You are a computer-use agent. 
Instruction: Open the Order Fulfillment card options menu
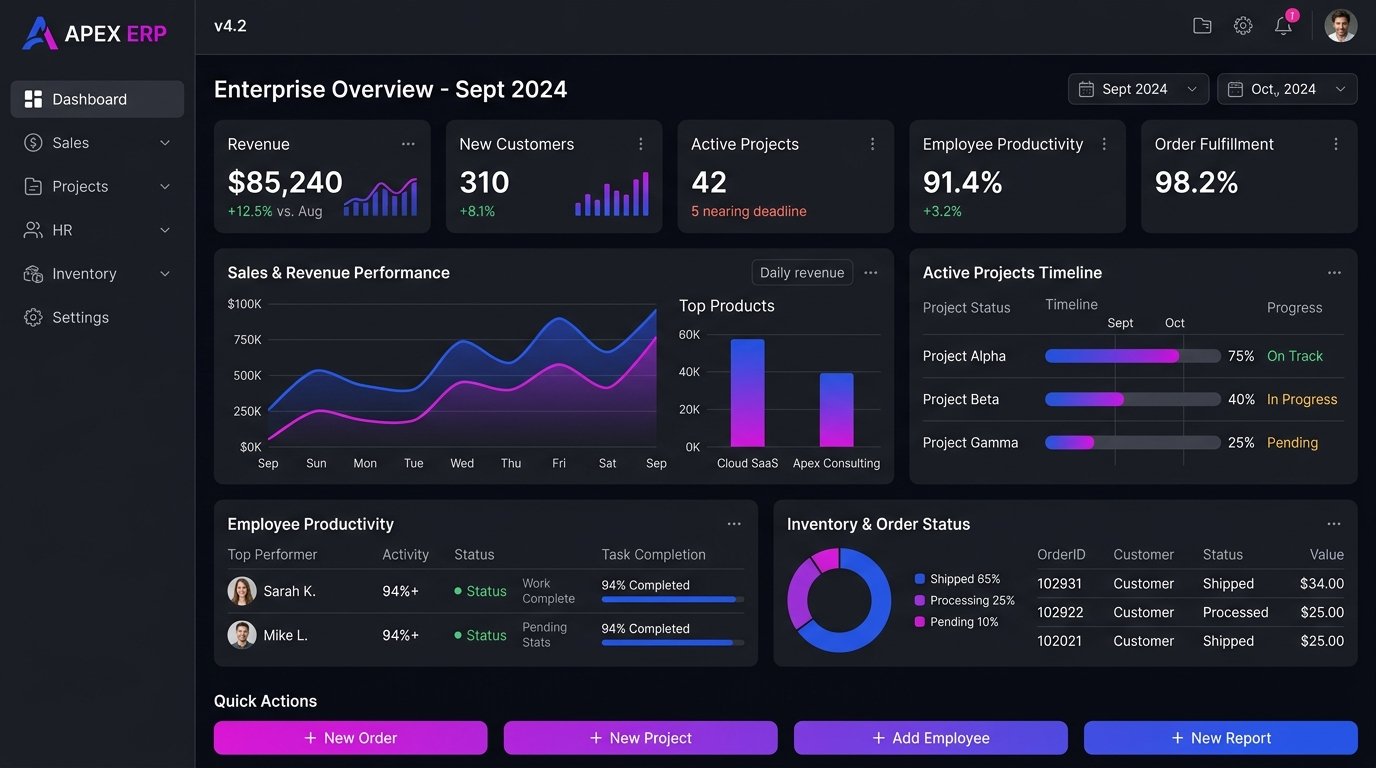point(1336,144)
